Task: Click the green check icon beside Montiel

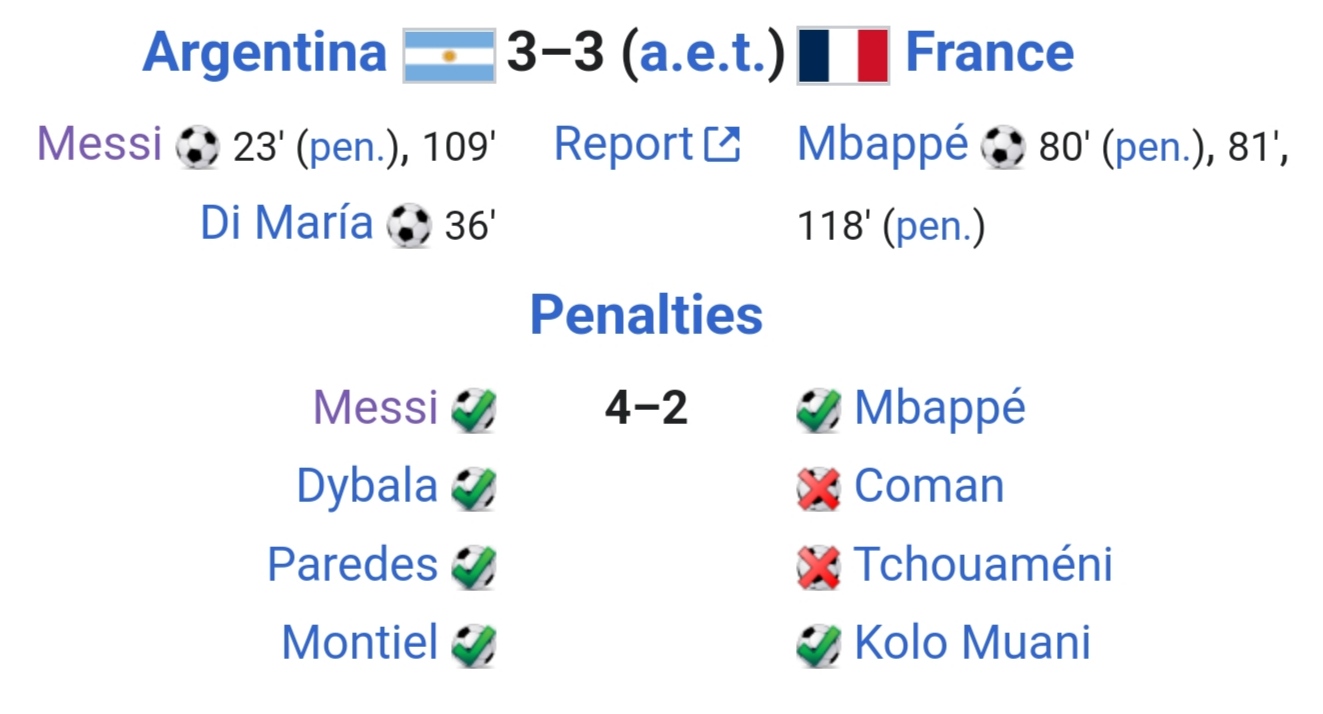Action: pos(473,644)
